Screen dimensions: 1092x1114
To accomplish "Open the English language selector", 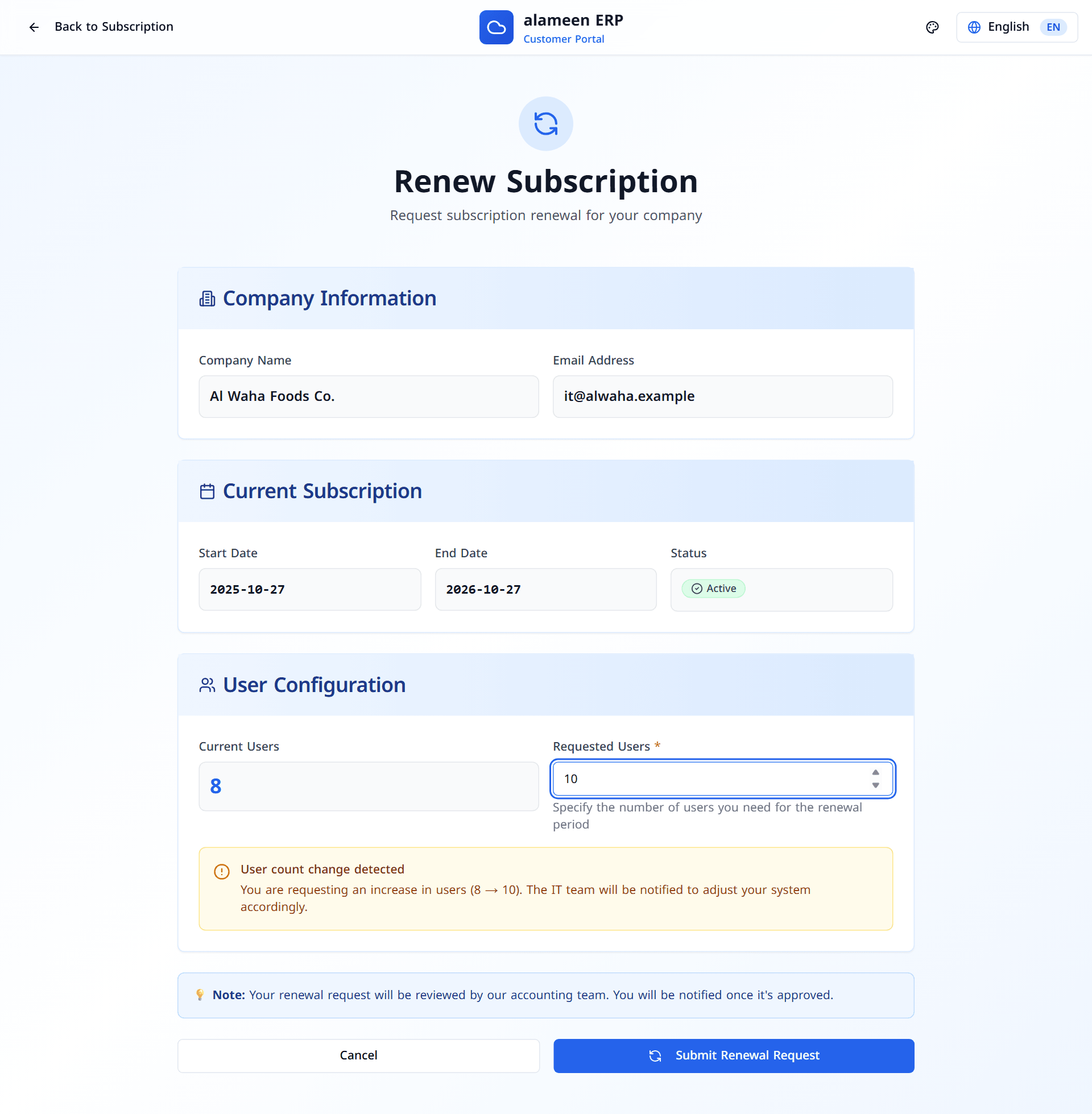I will (x=1016, y=27).
